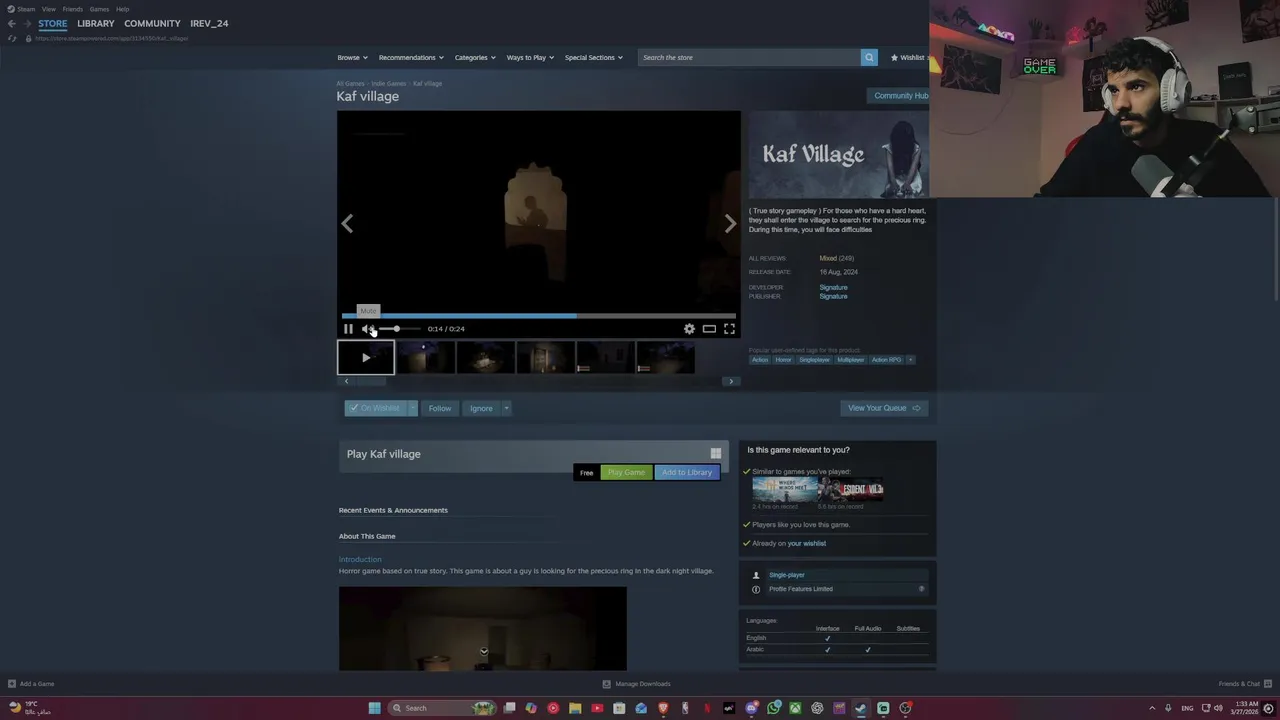Image resolution: width=1280 pixels, height=720 pixels.
Task: Open Netflix from the taskbar
Action: click(x=707, y=708)
